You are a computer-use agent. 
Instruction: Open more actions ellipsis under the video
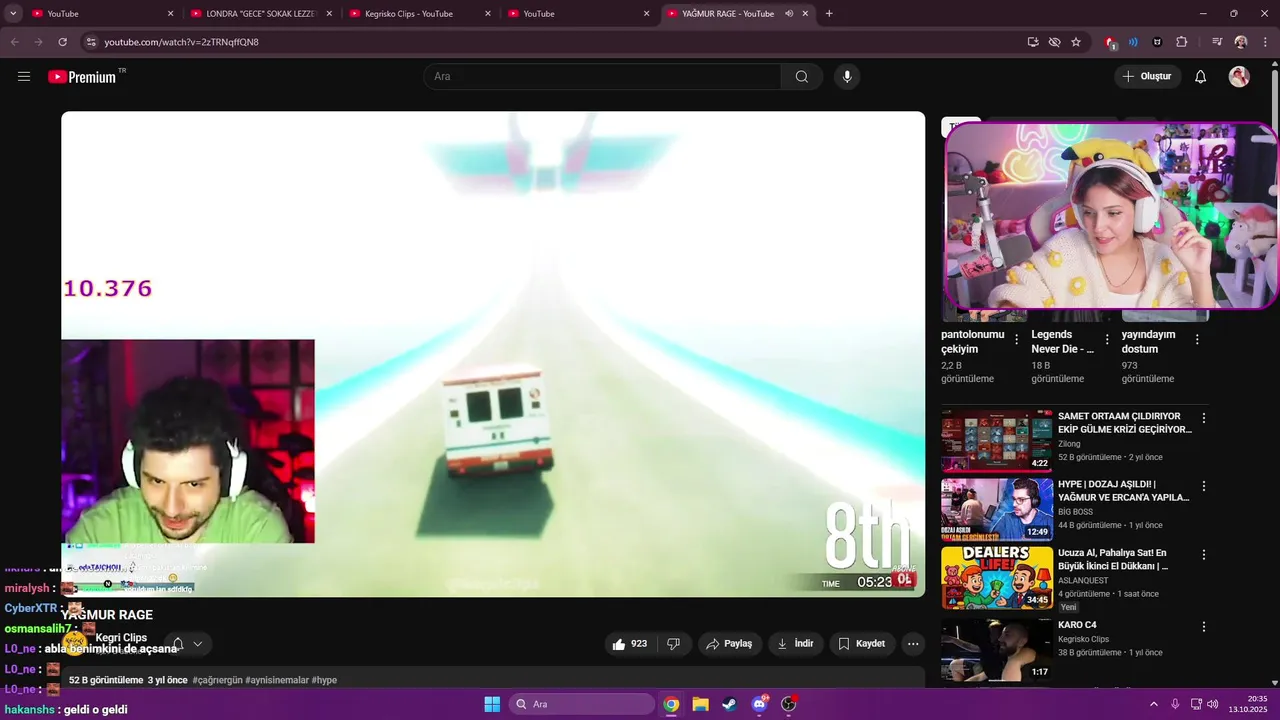[913, 644]
